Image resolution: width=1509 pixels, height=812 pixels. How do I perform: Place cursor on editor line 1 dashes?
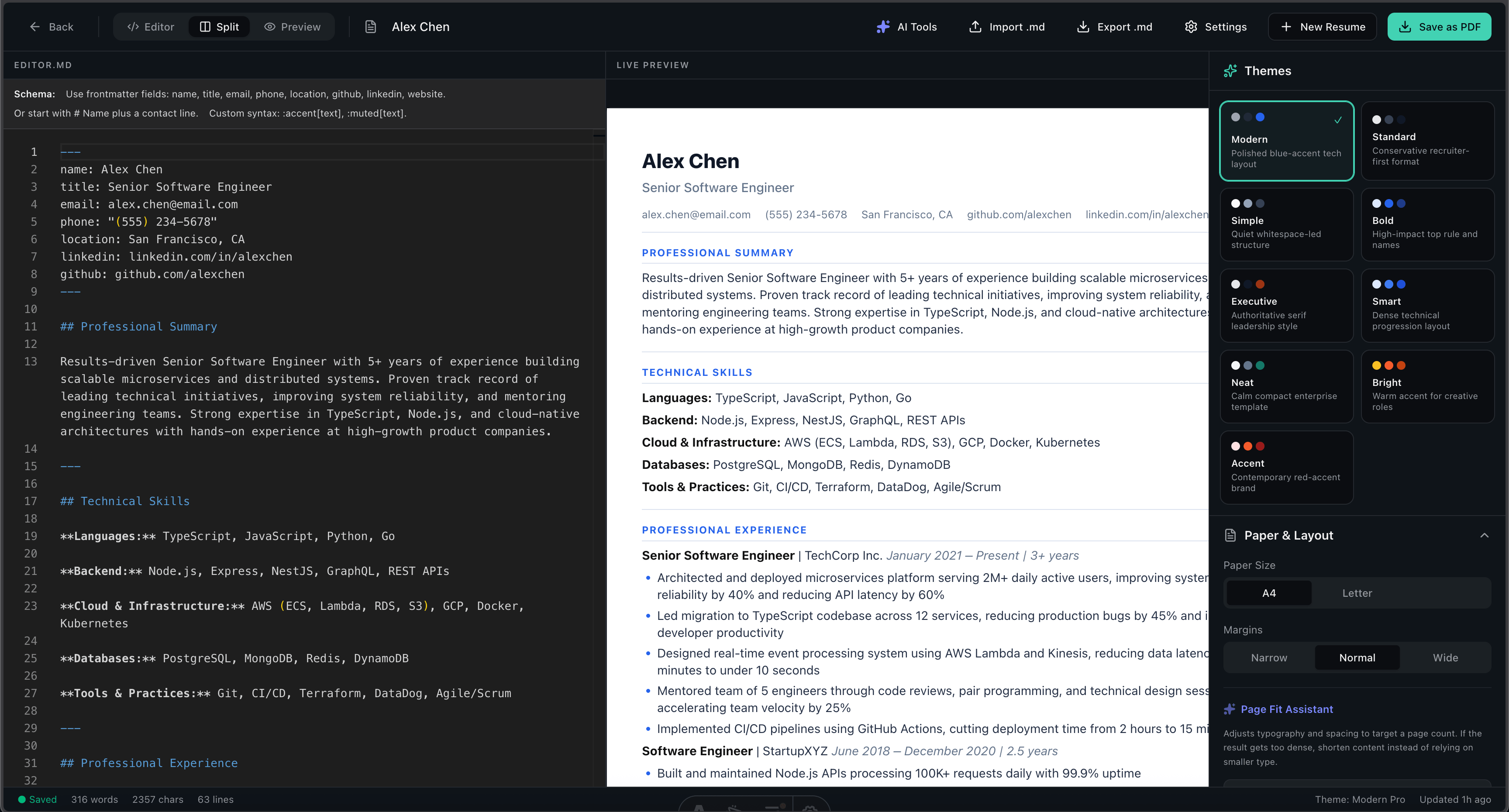(70, 152)
